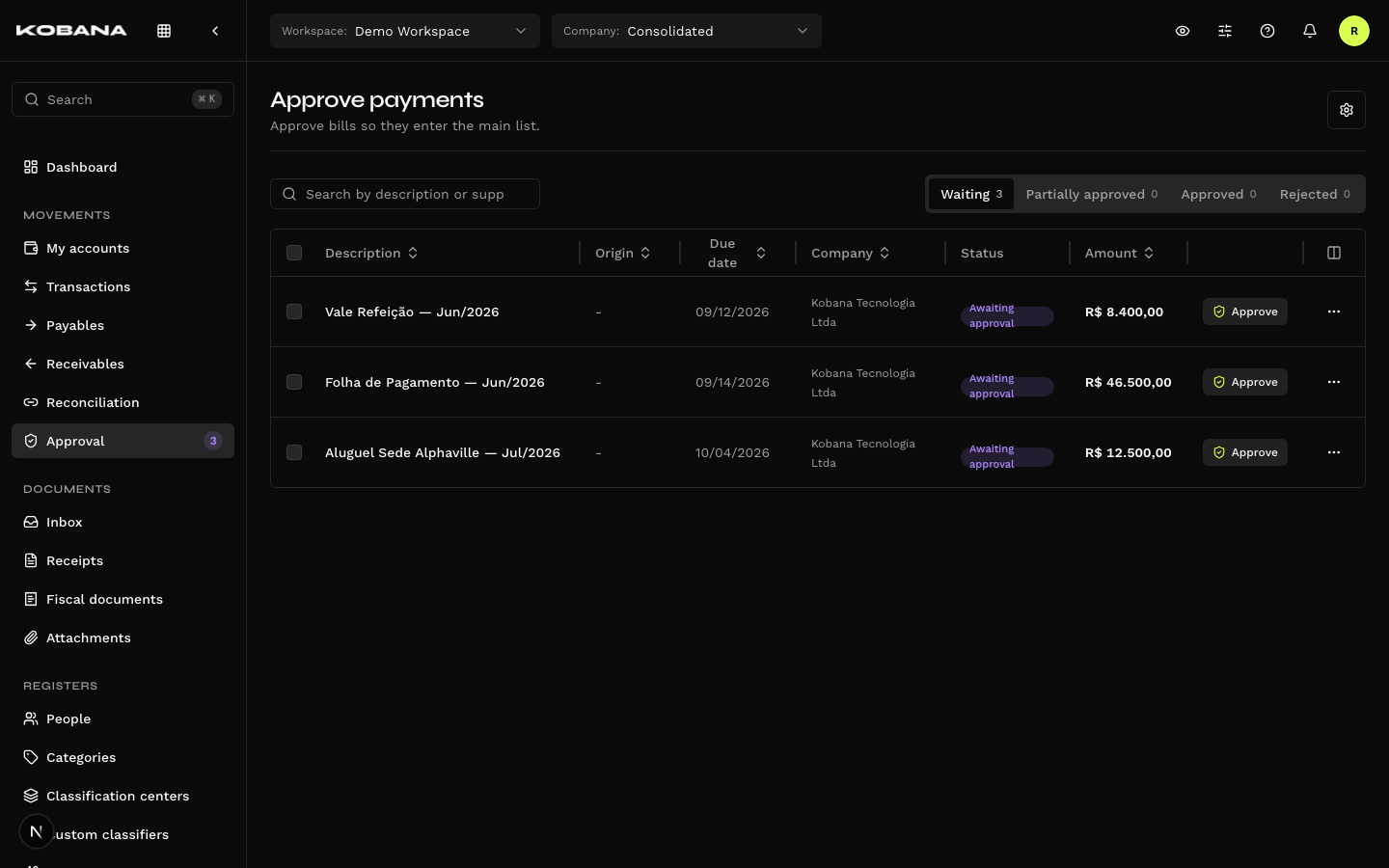The height and width of the screenshot is (868, 1389).
Task: Open the sliders preferences icon
Action: [x=1225, y=31]
